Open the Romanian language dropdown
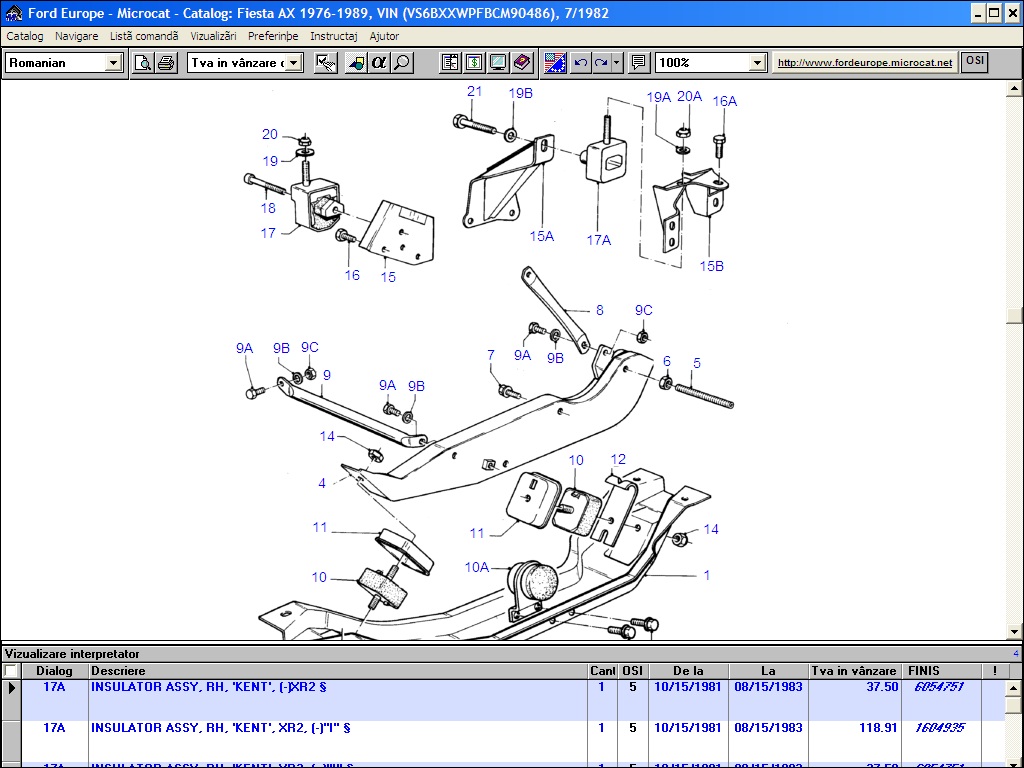Viewport: 1024px width, 768px height. pos(113,63)
